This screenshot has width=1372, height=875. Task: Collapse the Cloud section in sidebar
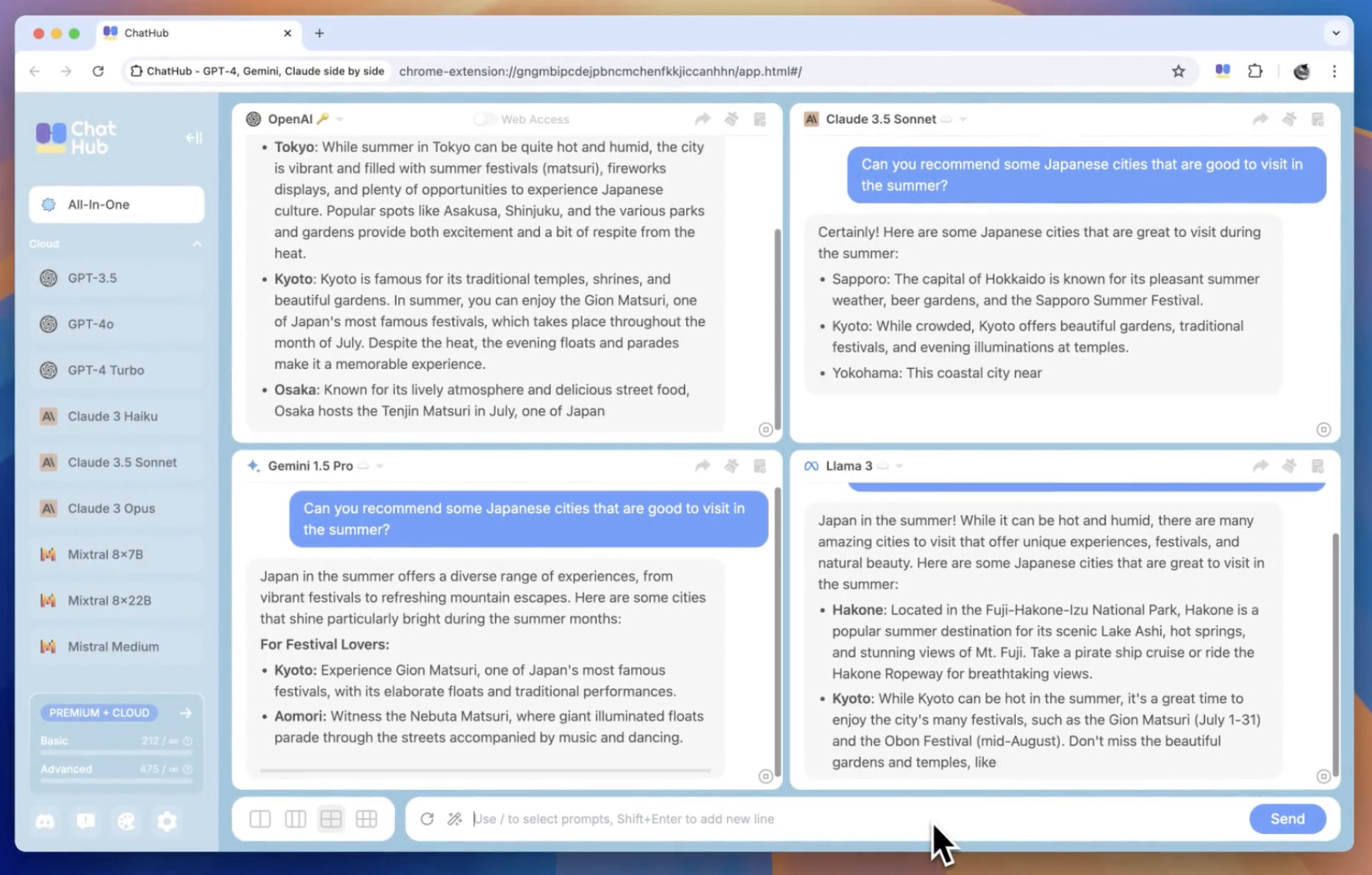(x=196, y=244)
